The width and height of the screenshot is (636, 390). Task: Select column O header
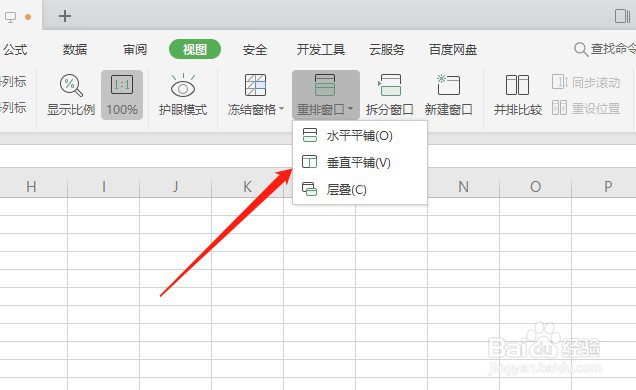click(535, 186)
